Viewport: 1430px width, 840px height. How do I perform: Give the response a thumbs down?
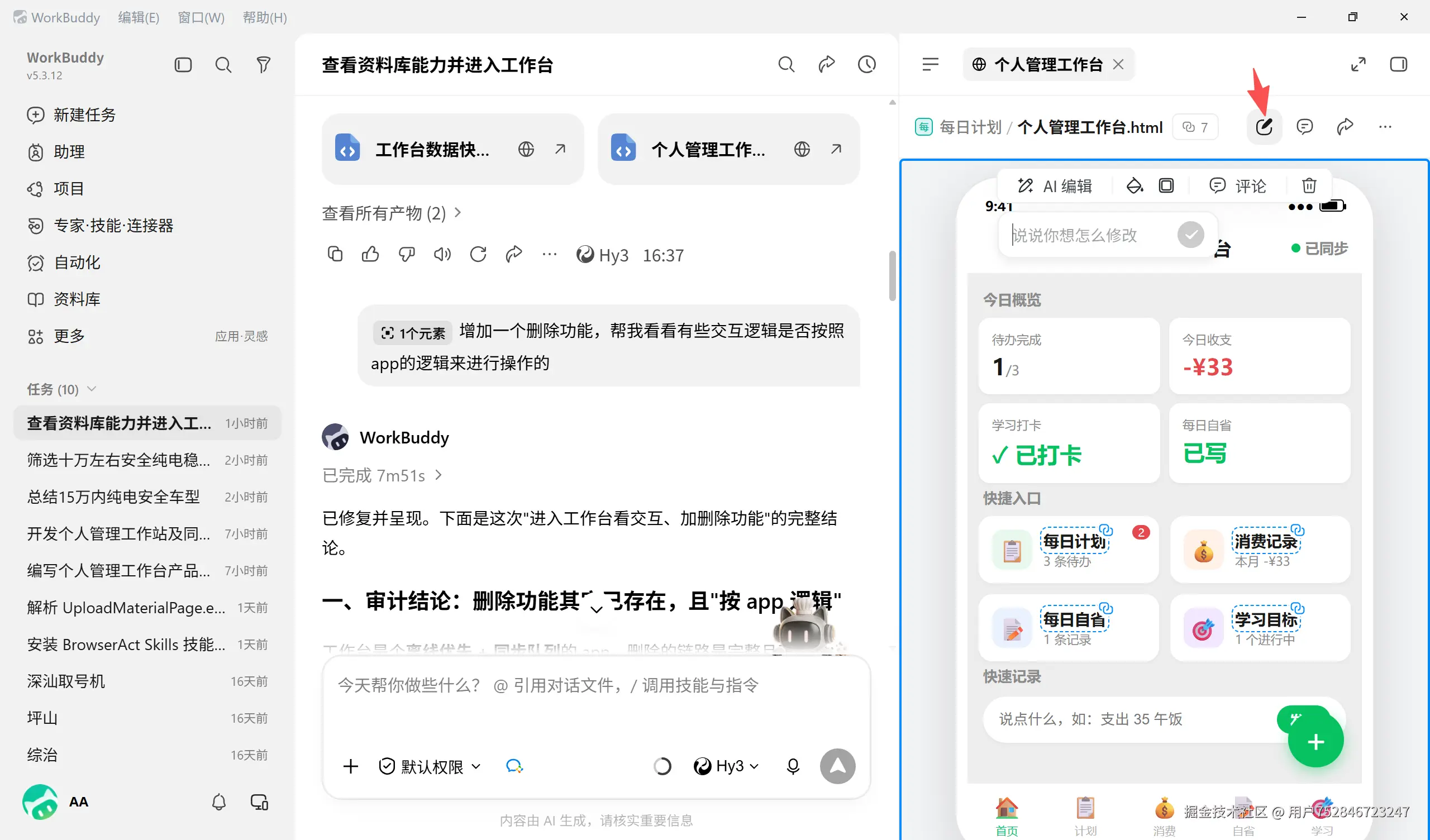coord(406,254)
